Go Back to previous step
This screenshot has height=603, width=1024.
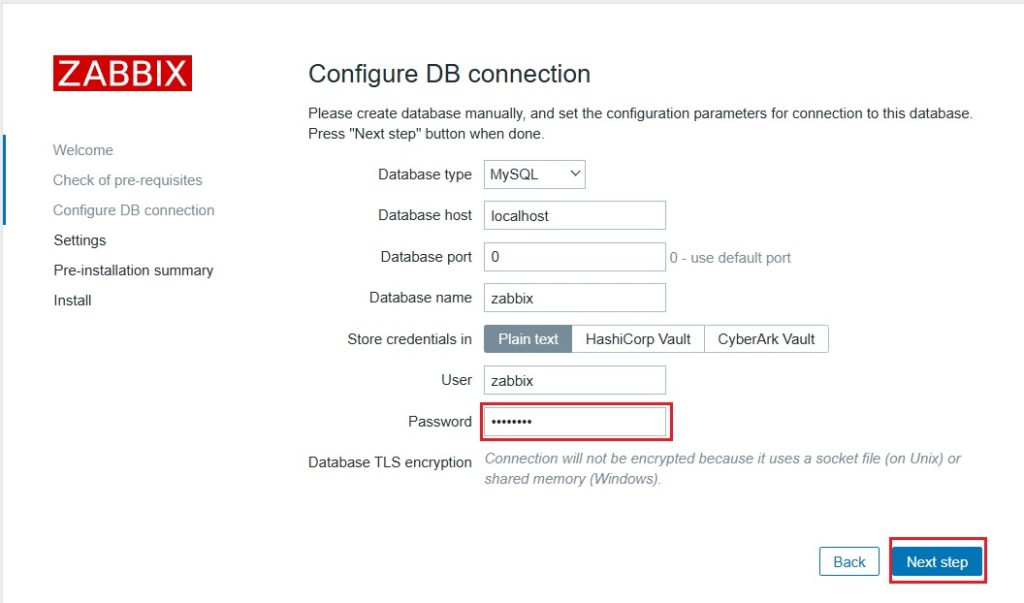tap(849, 562)
